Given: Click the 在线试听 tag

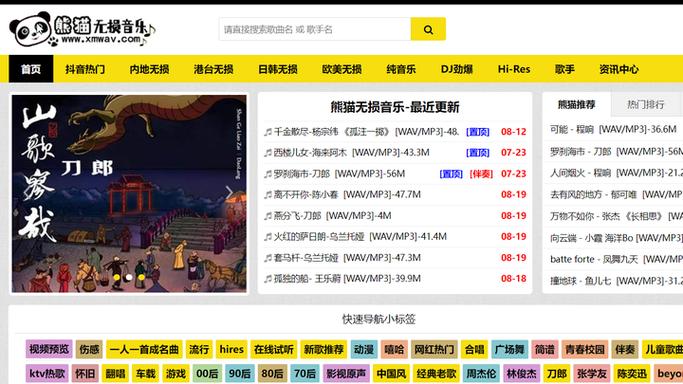Looking at the screenshot, I should [274, 349].
